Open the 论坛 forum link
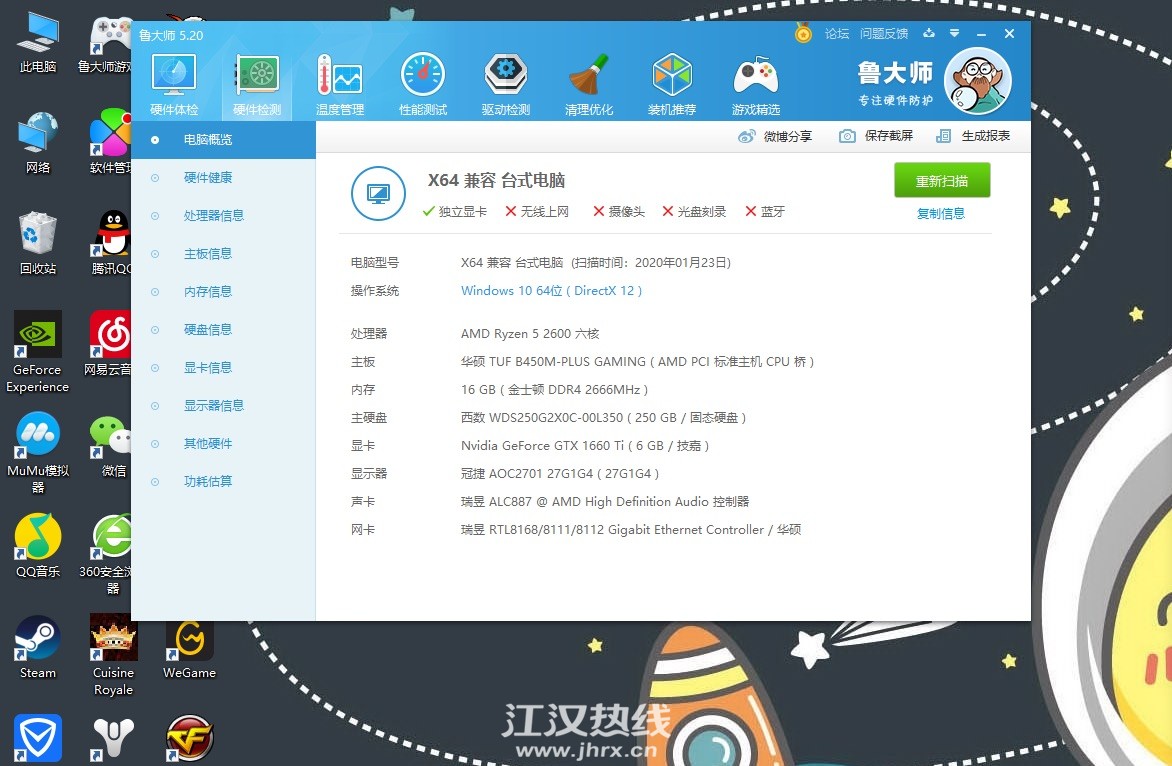This screenshot has width=1172, height=766. [x=837, y=34]
